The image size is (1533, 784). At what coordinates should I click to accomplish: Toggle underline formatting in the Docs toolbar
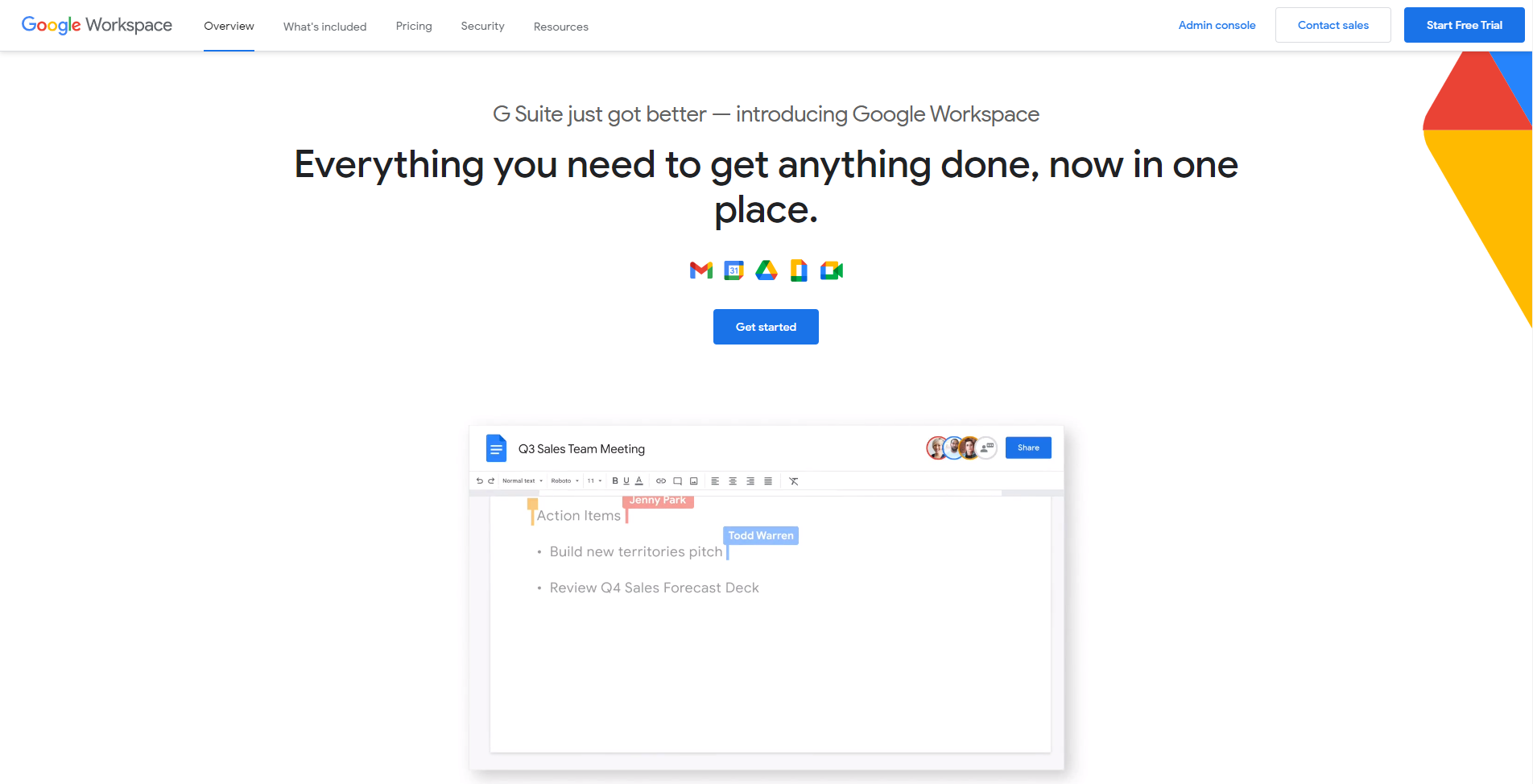626,481
